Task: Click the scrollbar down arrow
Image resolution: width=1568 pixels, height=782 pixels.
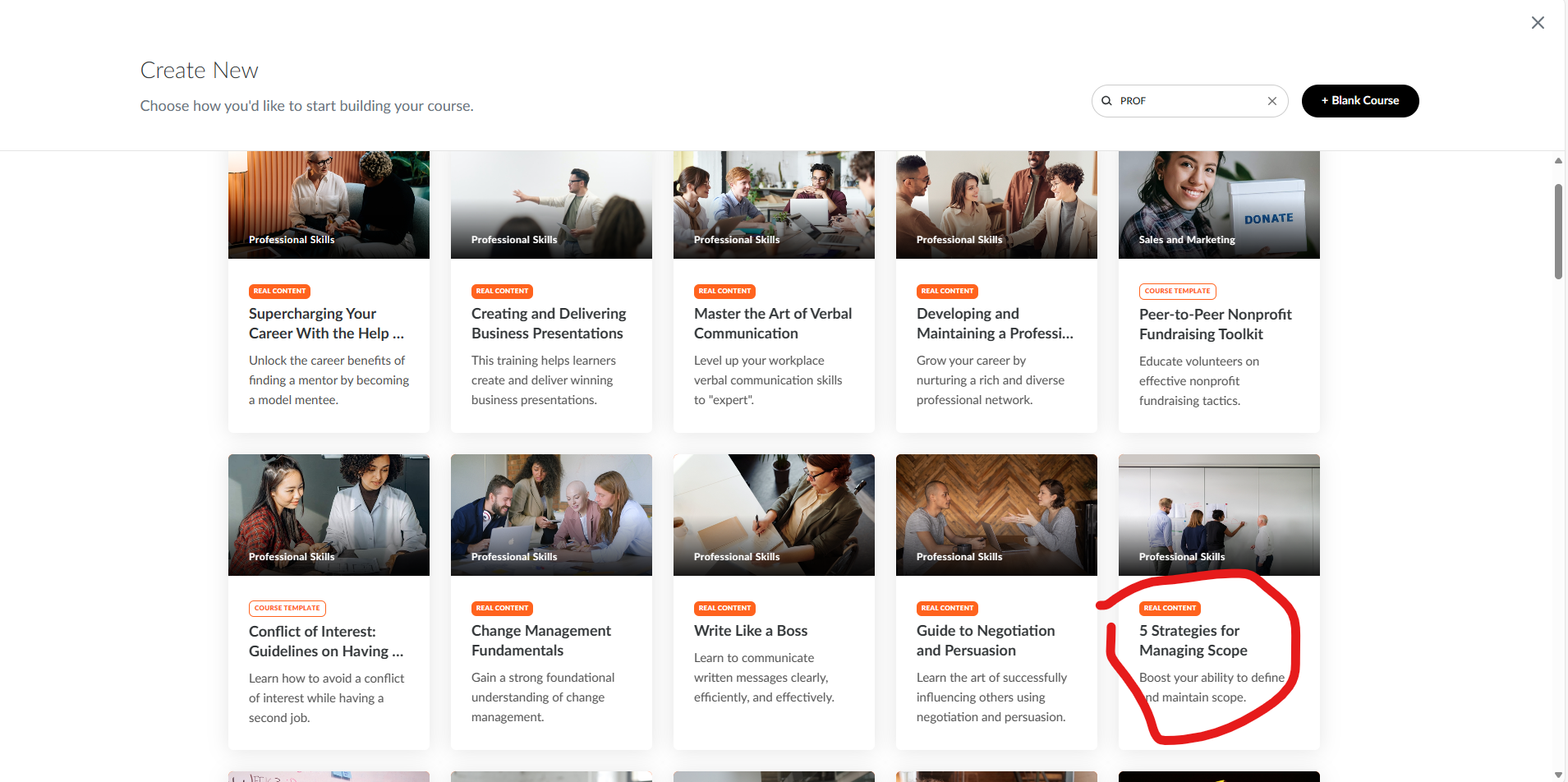Action: click(1558, 773)
